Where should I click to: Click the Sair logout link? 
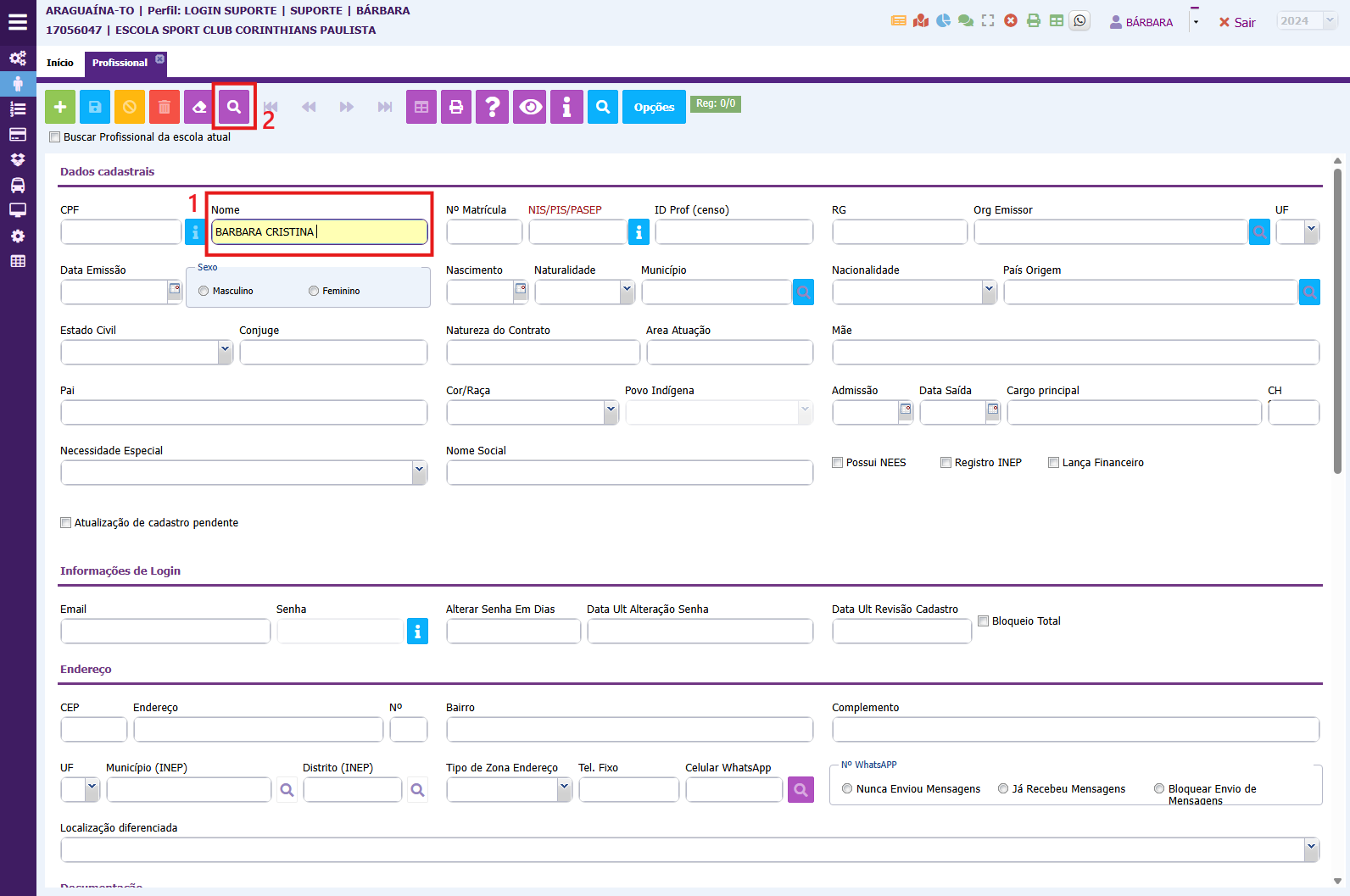tap(1237, 22)
